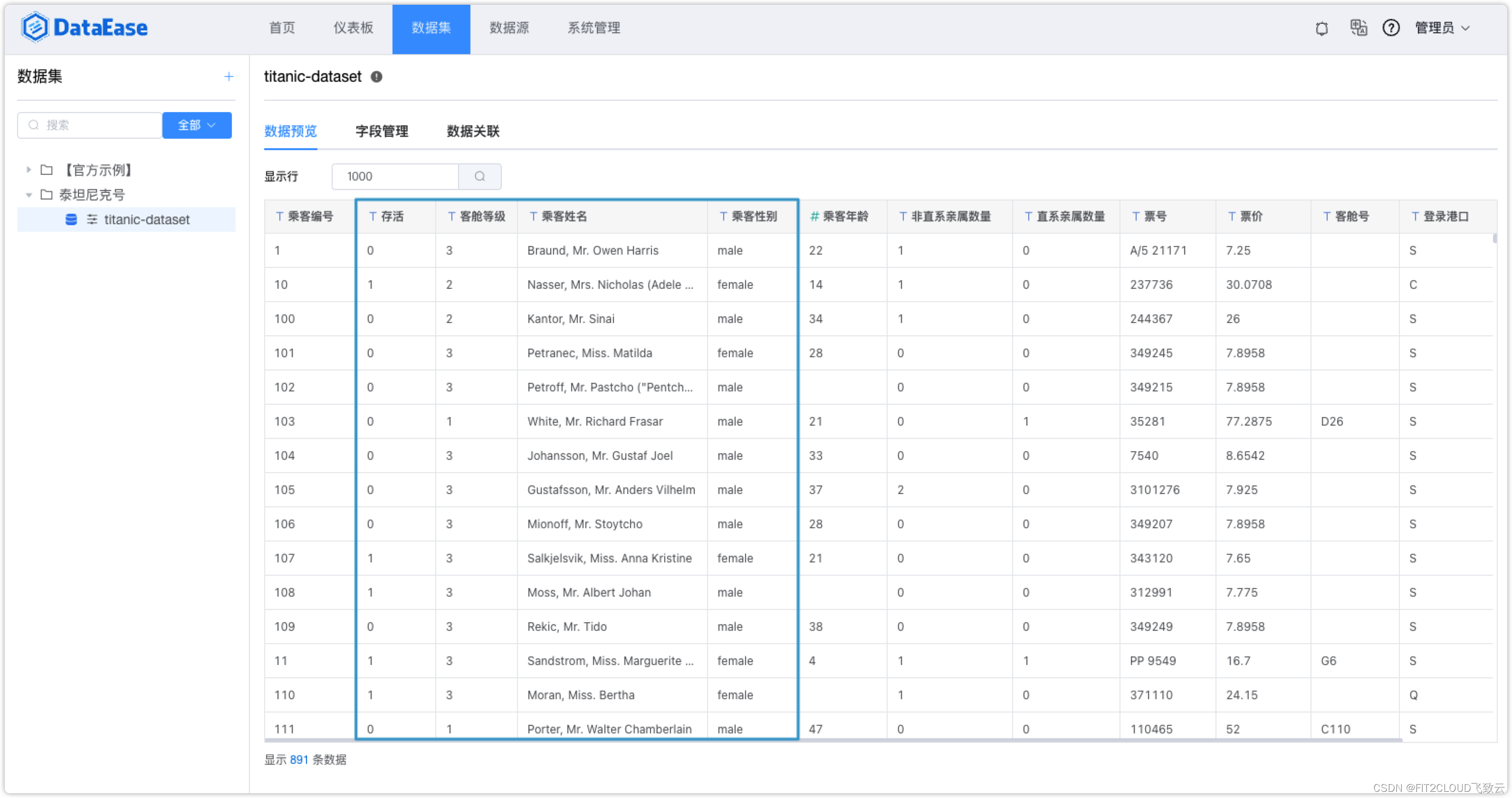
Task: Open 系统管理 in top navigation
Action: pos(593,28)
